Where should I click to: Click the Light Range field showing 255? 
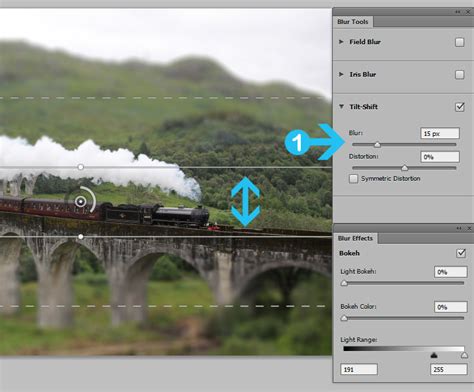(449, 369)
